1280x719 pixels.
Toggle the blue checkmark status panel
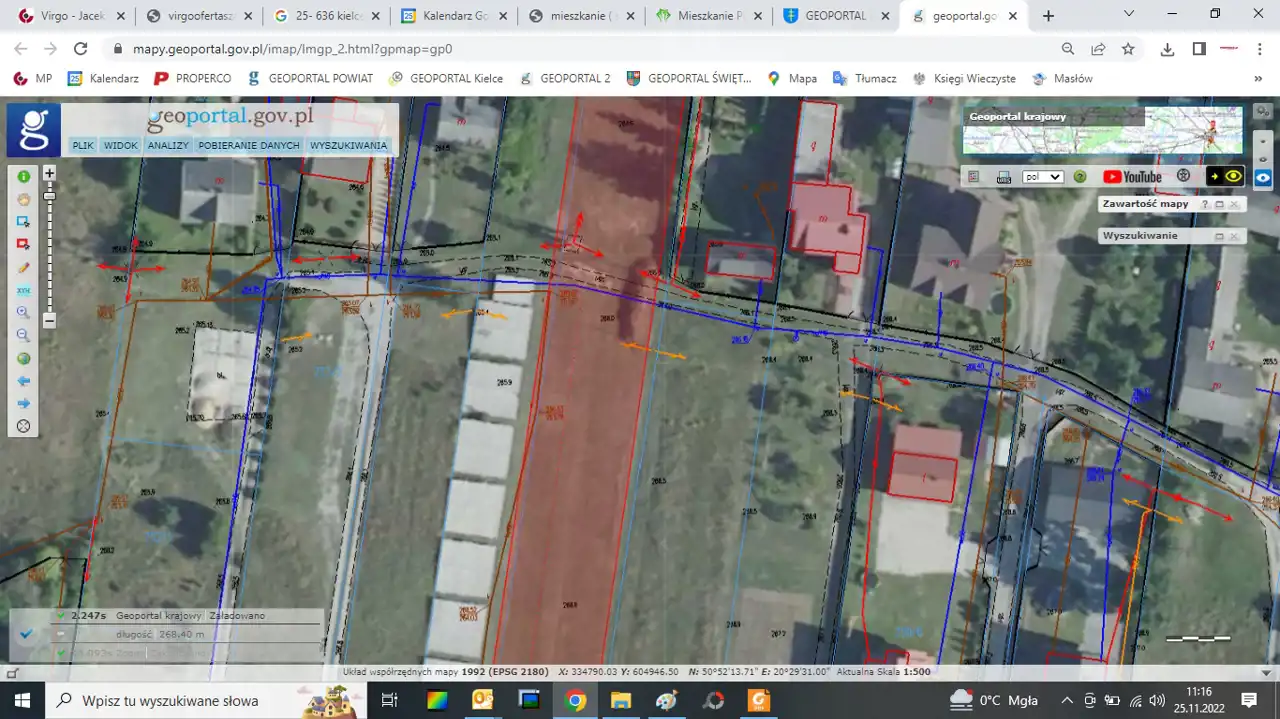27,633
